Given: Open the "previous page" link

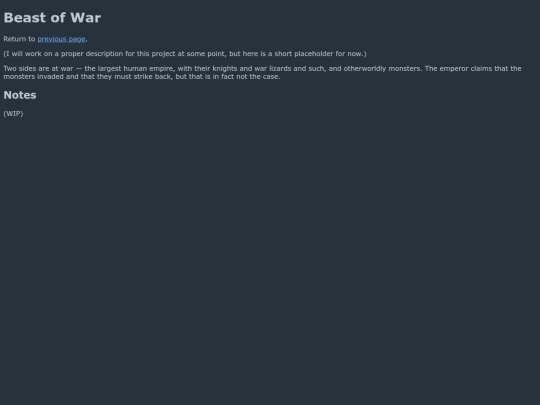Looking at the screenshot, I should click(x=61, y=39).
